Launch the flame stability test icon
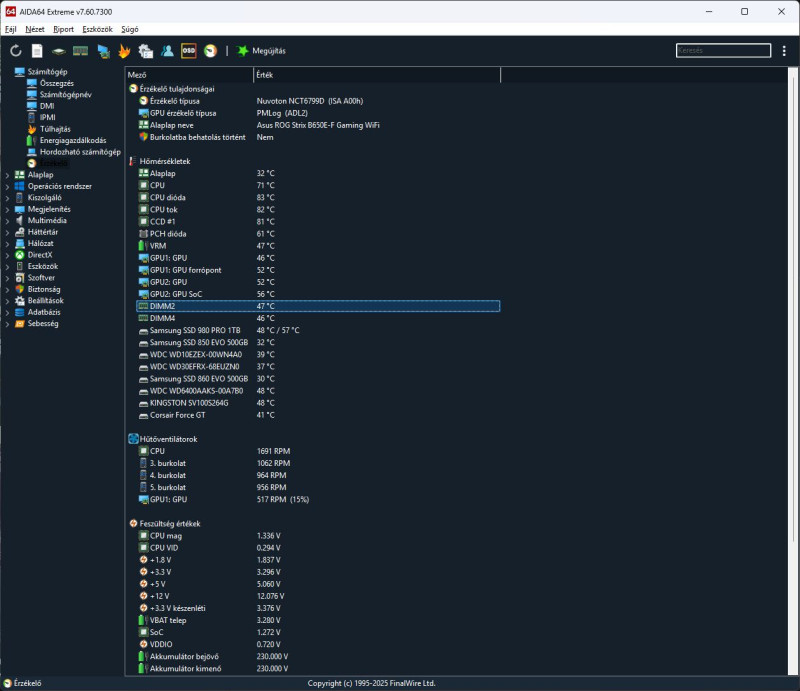The image size is (800, 691). pos(124,51)
